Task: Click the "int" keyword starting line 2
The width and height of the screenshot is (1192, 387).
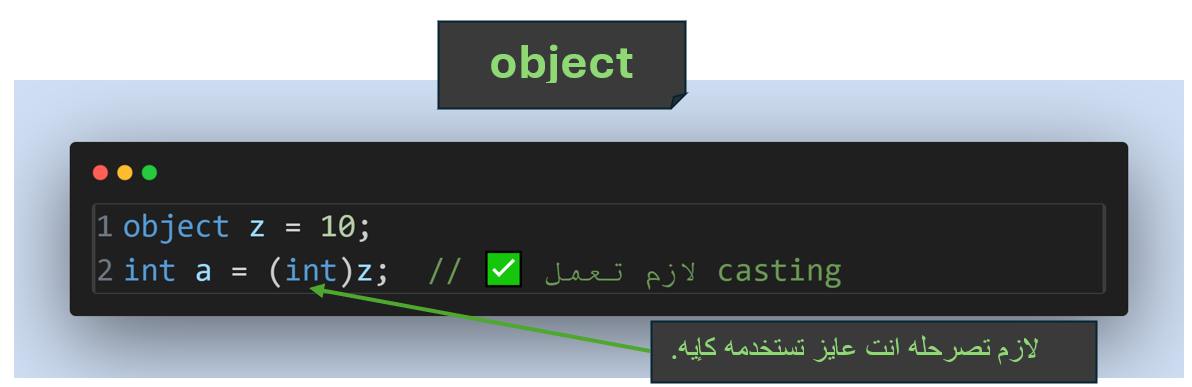Action: click(x=149, y=271)
